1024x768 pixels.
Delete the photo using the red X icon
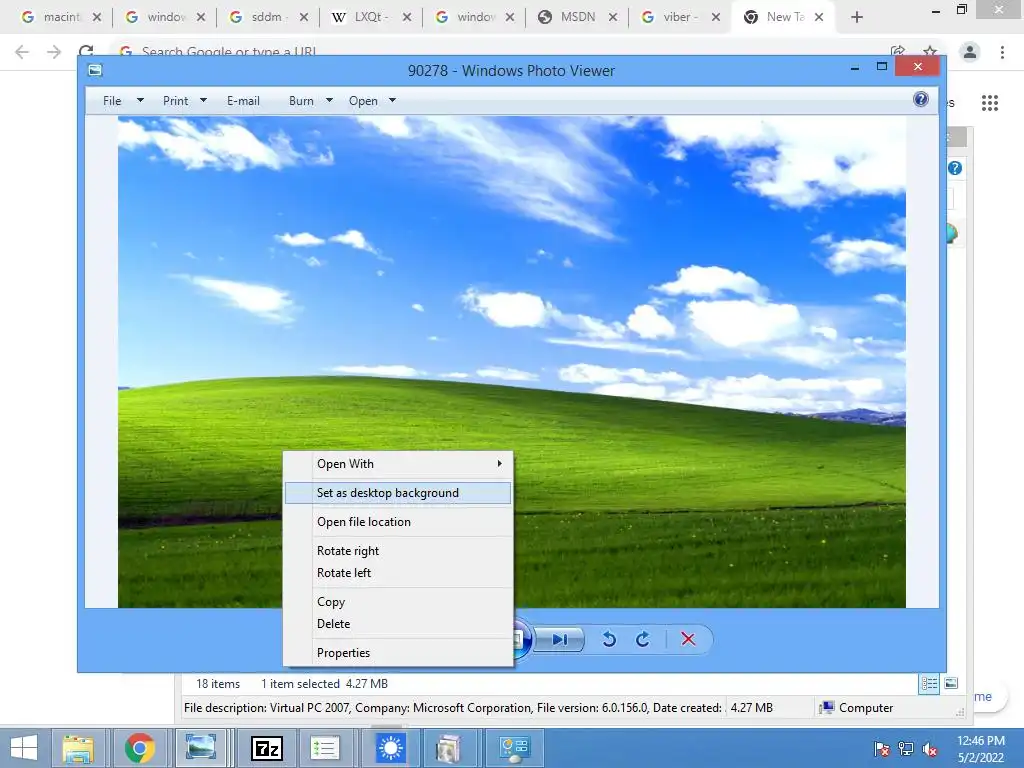(x=688, y=639)
